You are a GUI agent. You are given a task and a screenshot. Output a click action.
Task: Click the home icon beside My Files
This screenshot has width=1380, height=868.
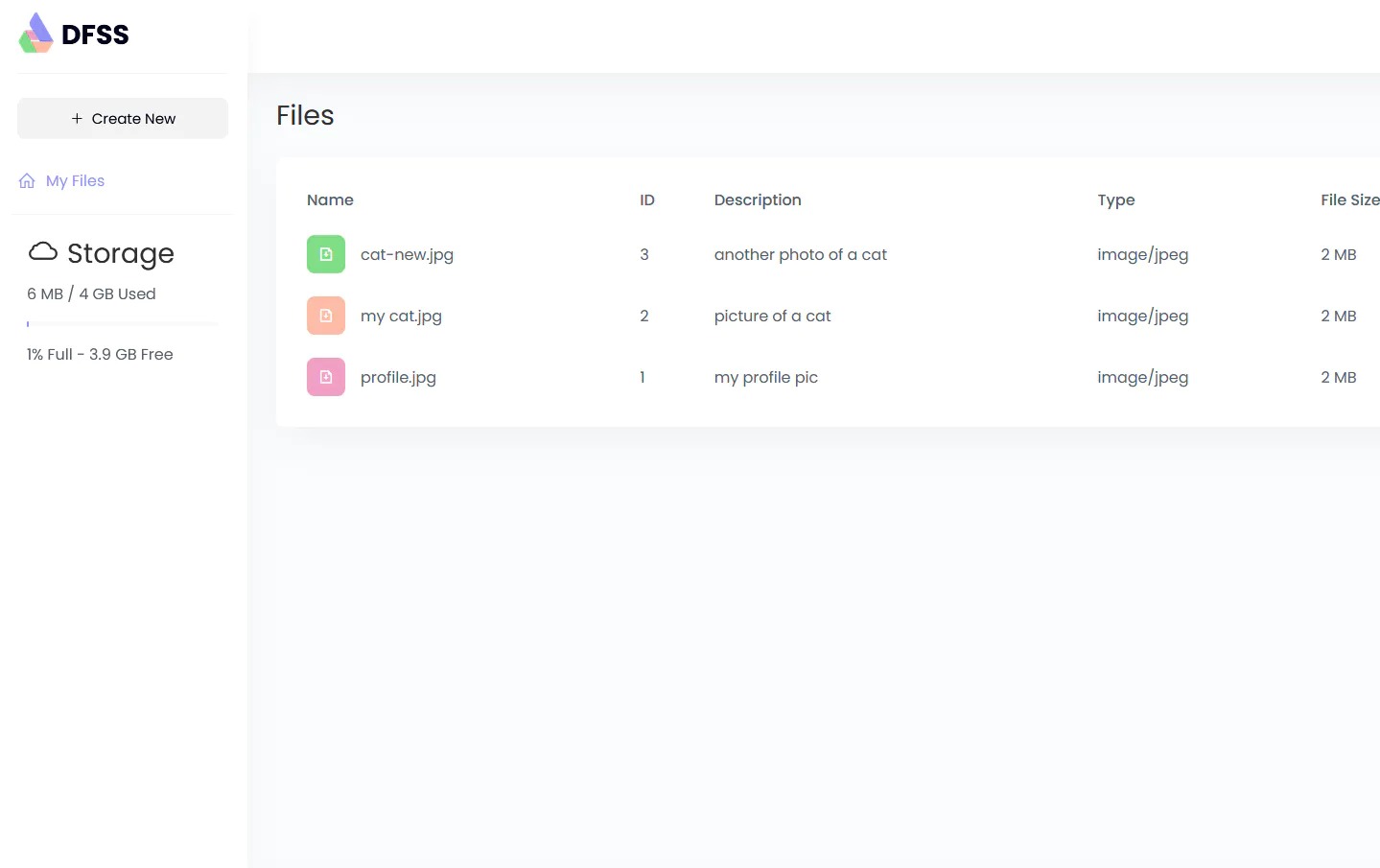click(x=27, y=181)
